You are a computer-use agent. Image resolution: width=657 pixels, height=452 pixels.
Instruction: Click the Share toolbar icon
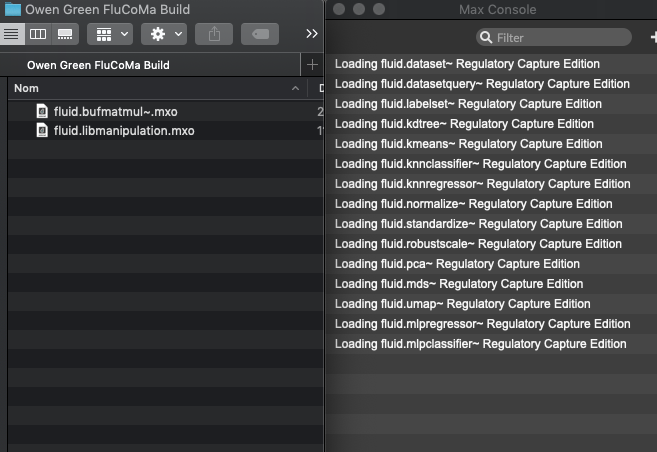tap(214, 34)
